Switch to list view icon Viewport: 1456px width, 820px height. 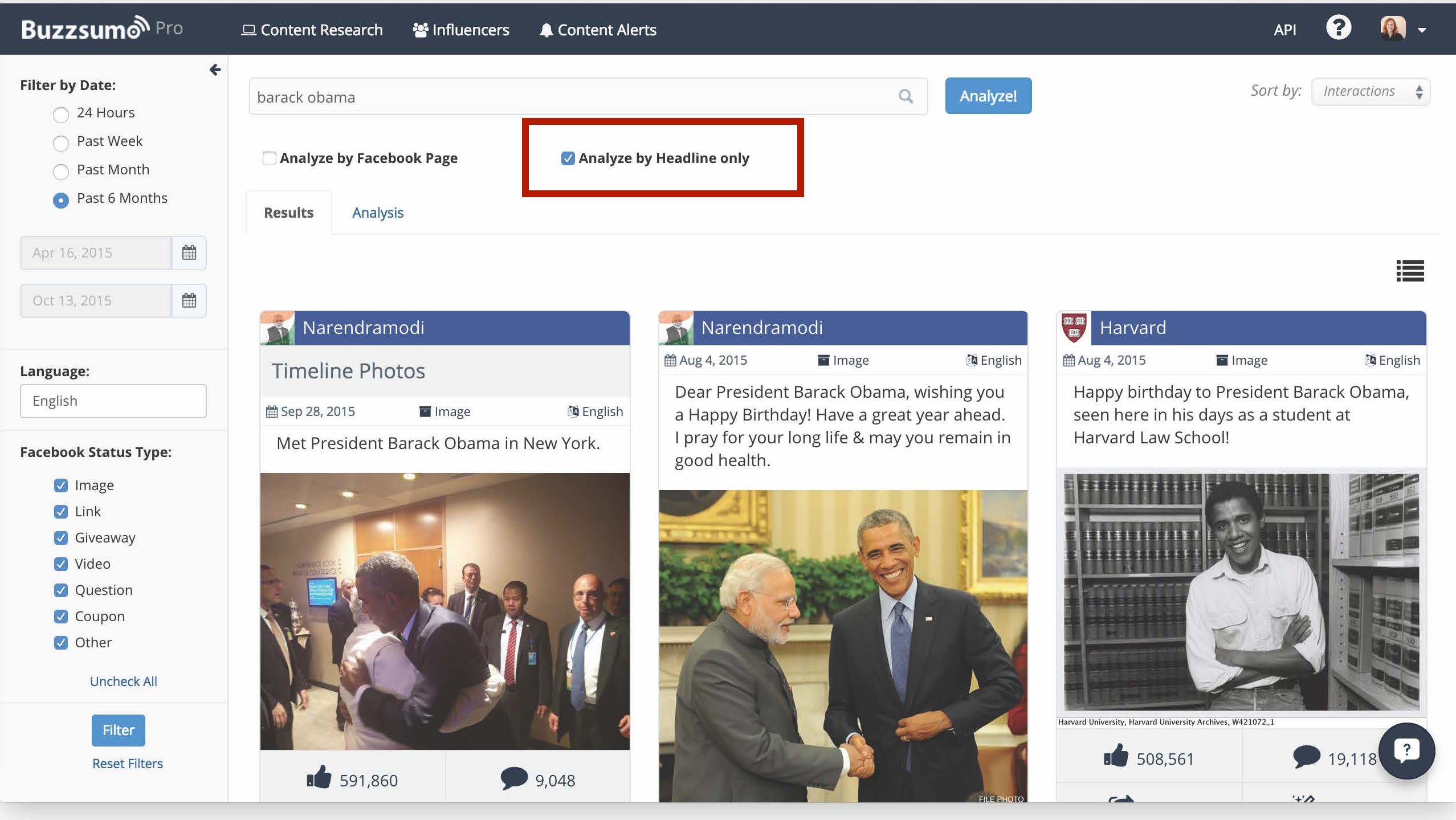(x=1410, y=271)
